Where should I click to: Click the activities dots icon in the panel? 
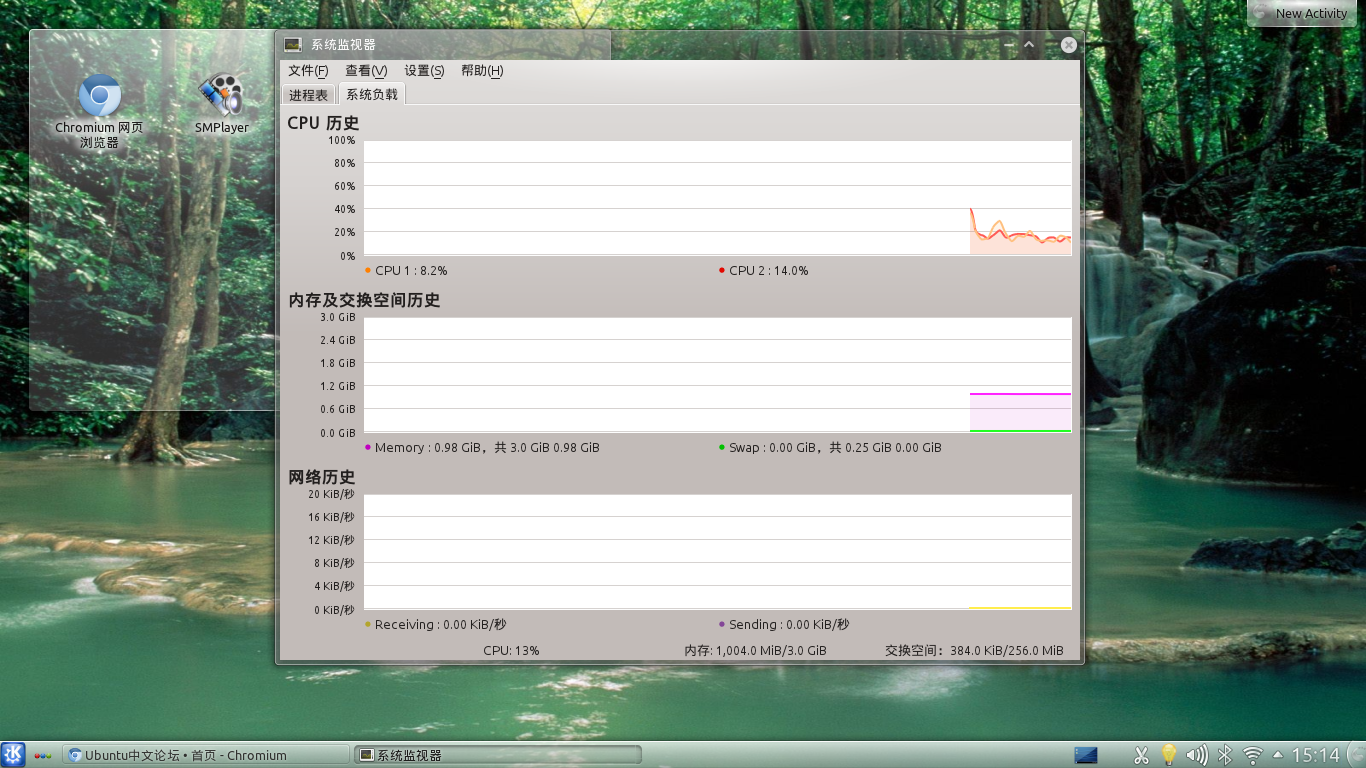coord(43,756)
